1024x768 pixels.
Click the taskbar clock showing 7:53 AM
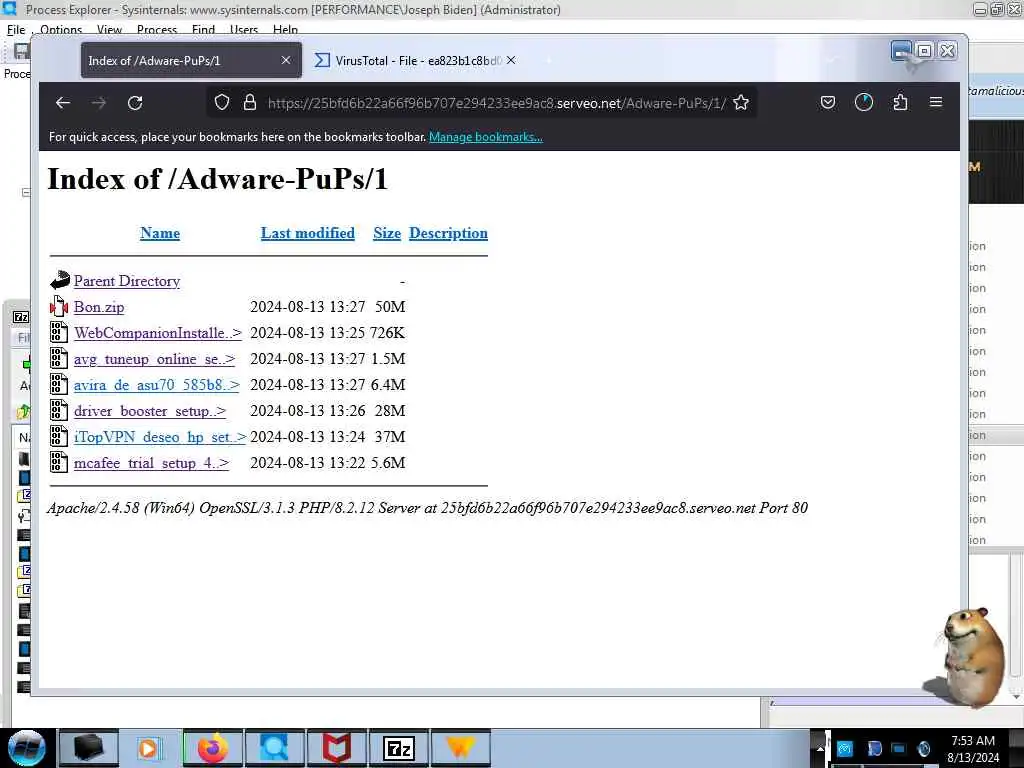coord(973,749)
